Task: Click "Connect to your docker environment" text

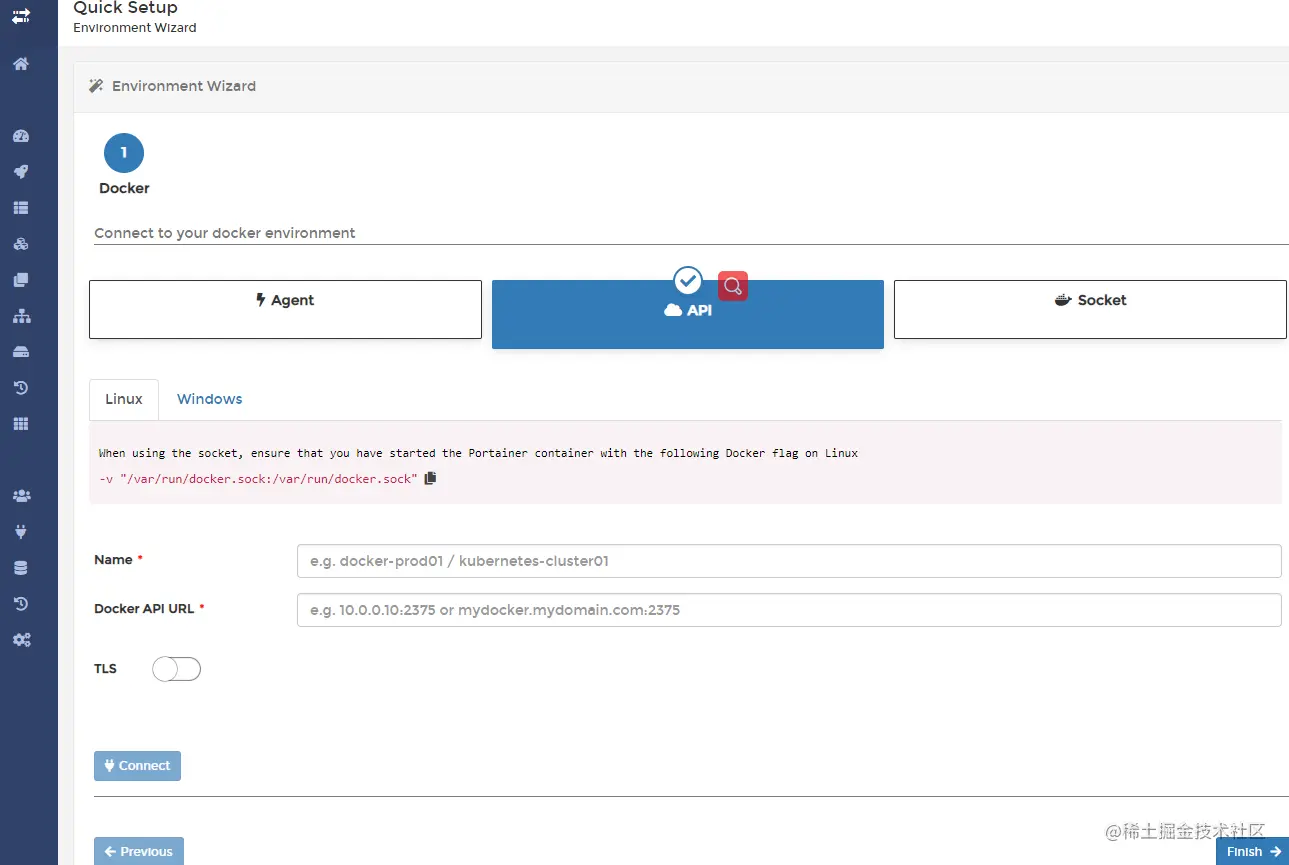Action: coord(225,233)
